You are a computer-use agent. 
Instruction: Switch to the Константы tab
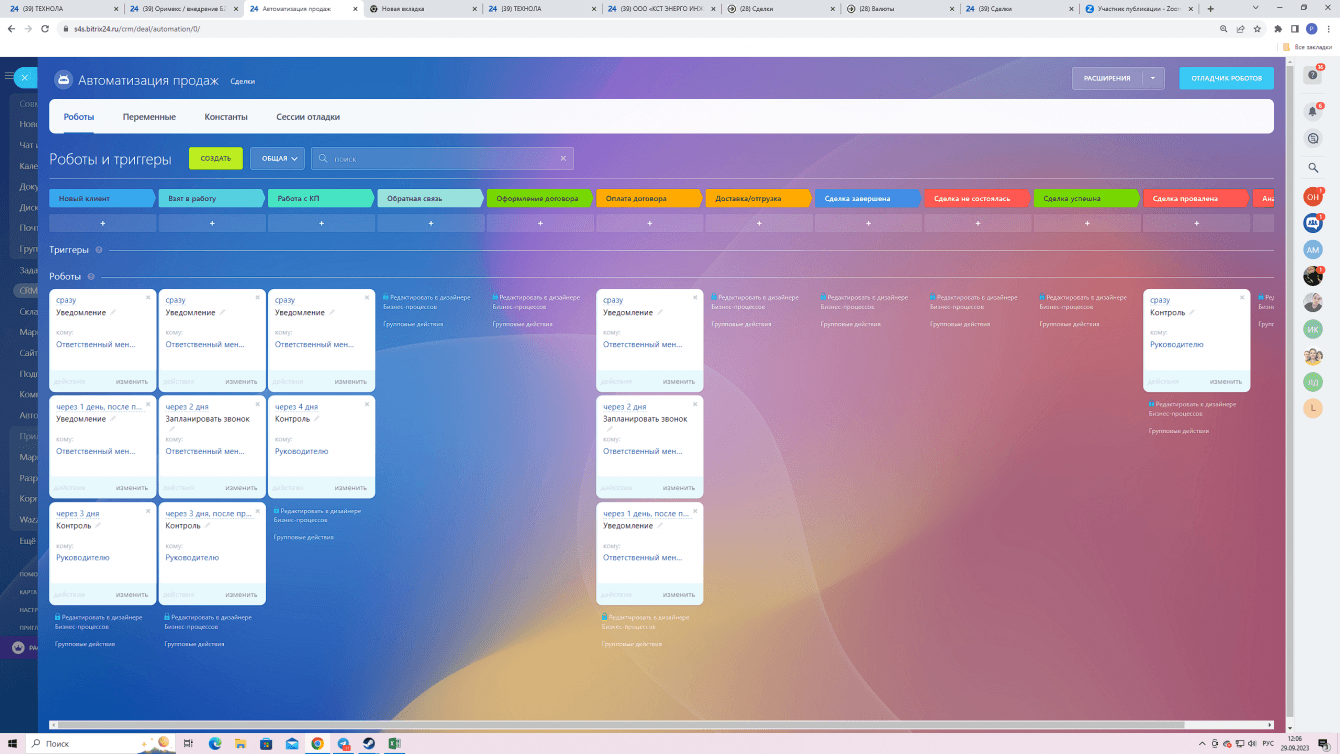tap(226, 117)
